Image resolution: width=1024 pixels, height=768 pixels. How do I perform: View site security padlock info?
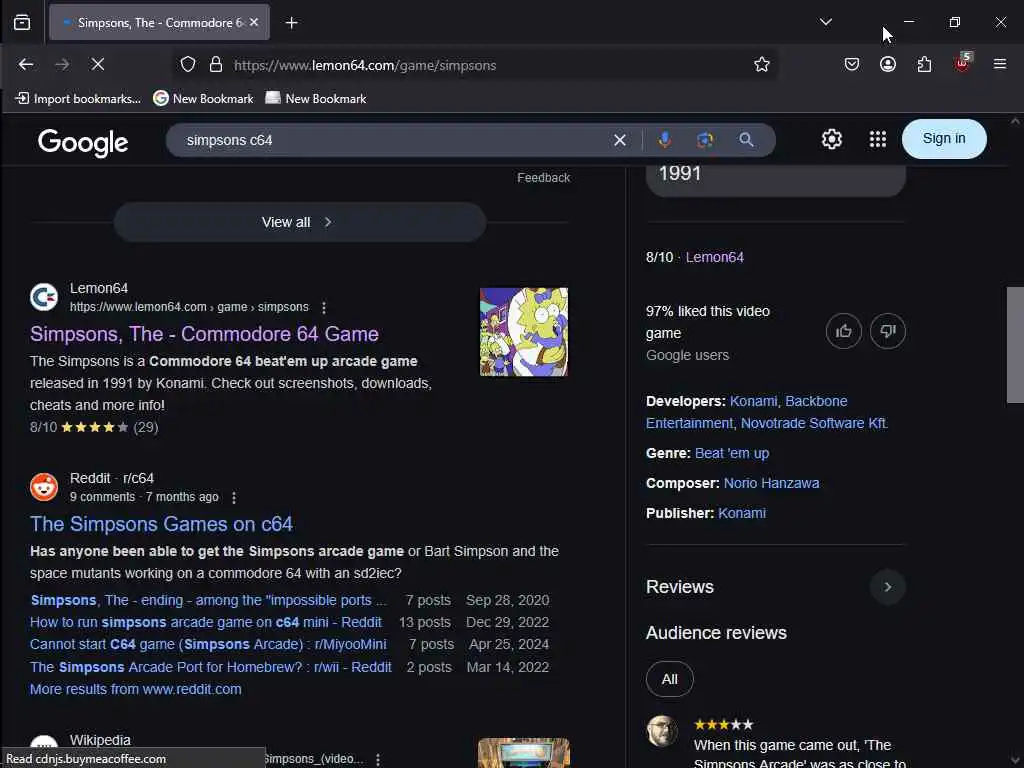[216, 64]
